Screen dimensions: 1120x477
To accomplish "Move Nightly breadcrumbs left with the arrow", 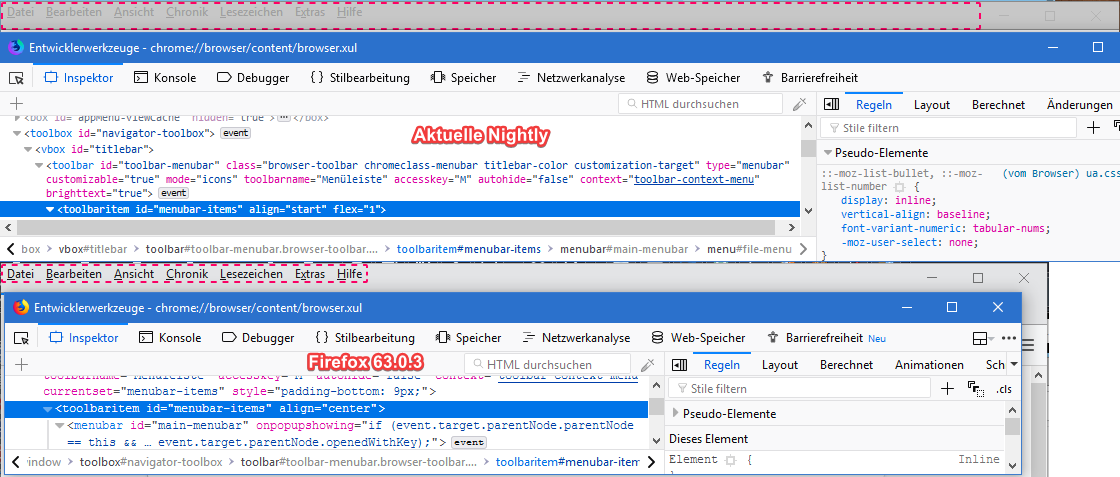I will tap(11, 249).
